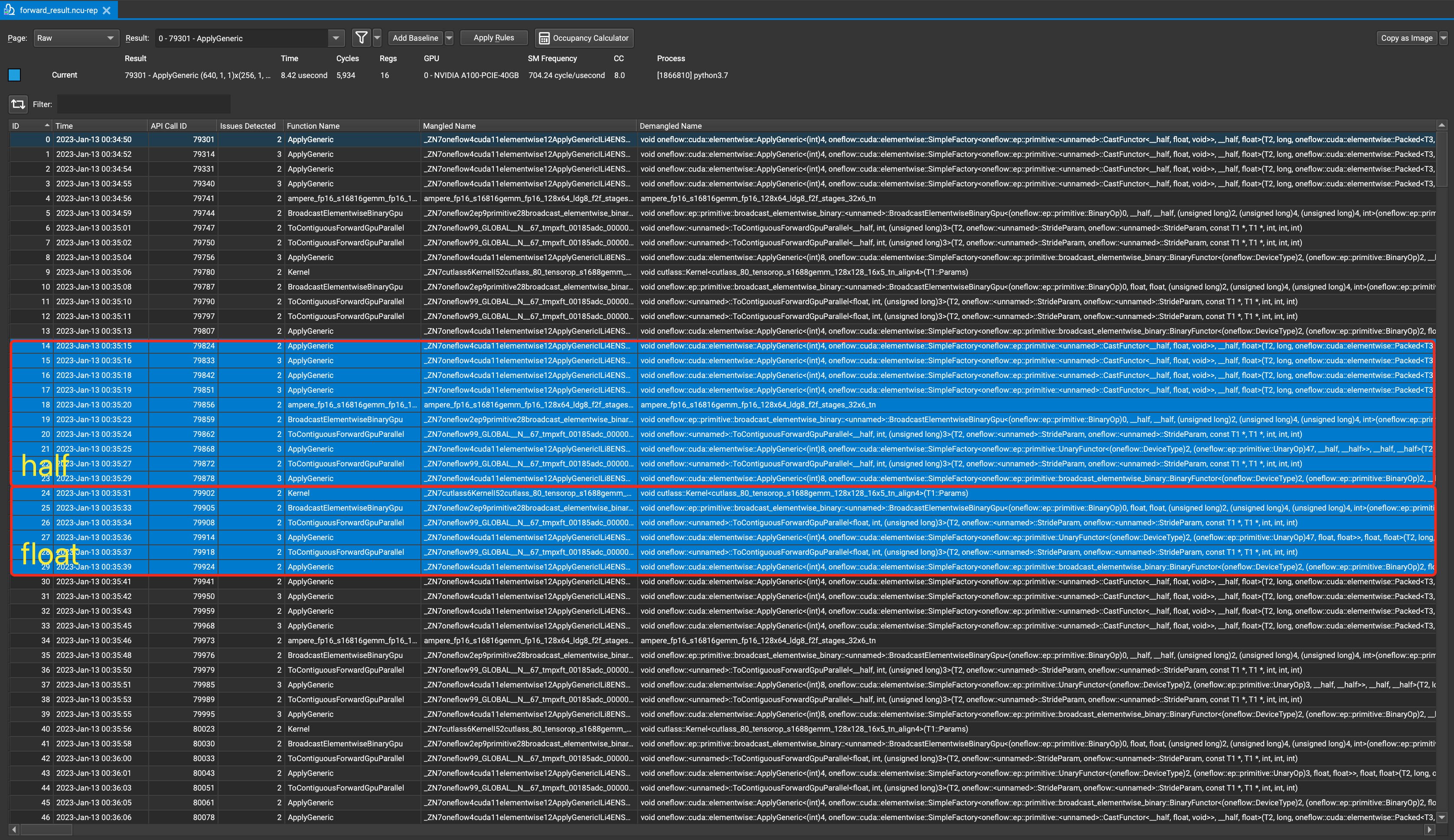
Task: Sort by the Time column header
Action: tap(101, 126)
